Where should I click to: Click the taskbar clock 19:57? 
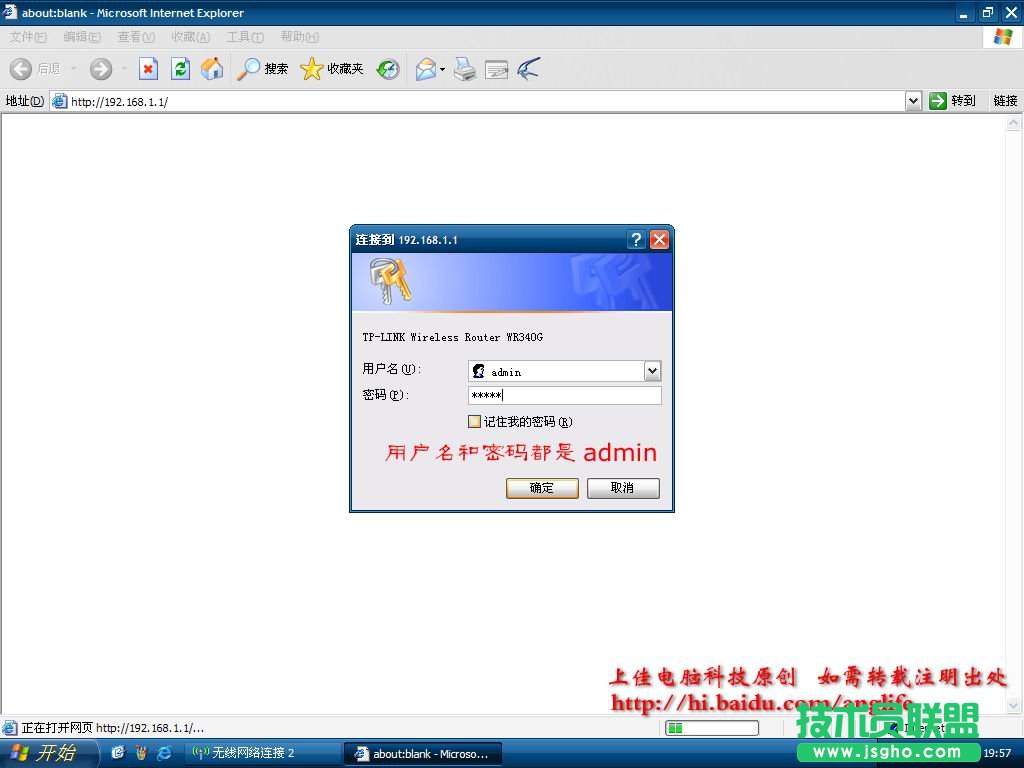997,753
